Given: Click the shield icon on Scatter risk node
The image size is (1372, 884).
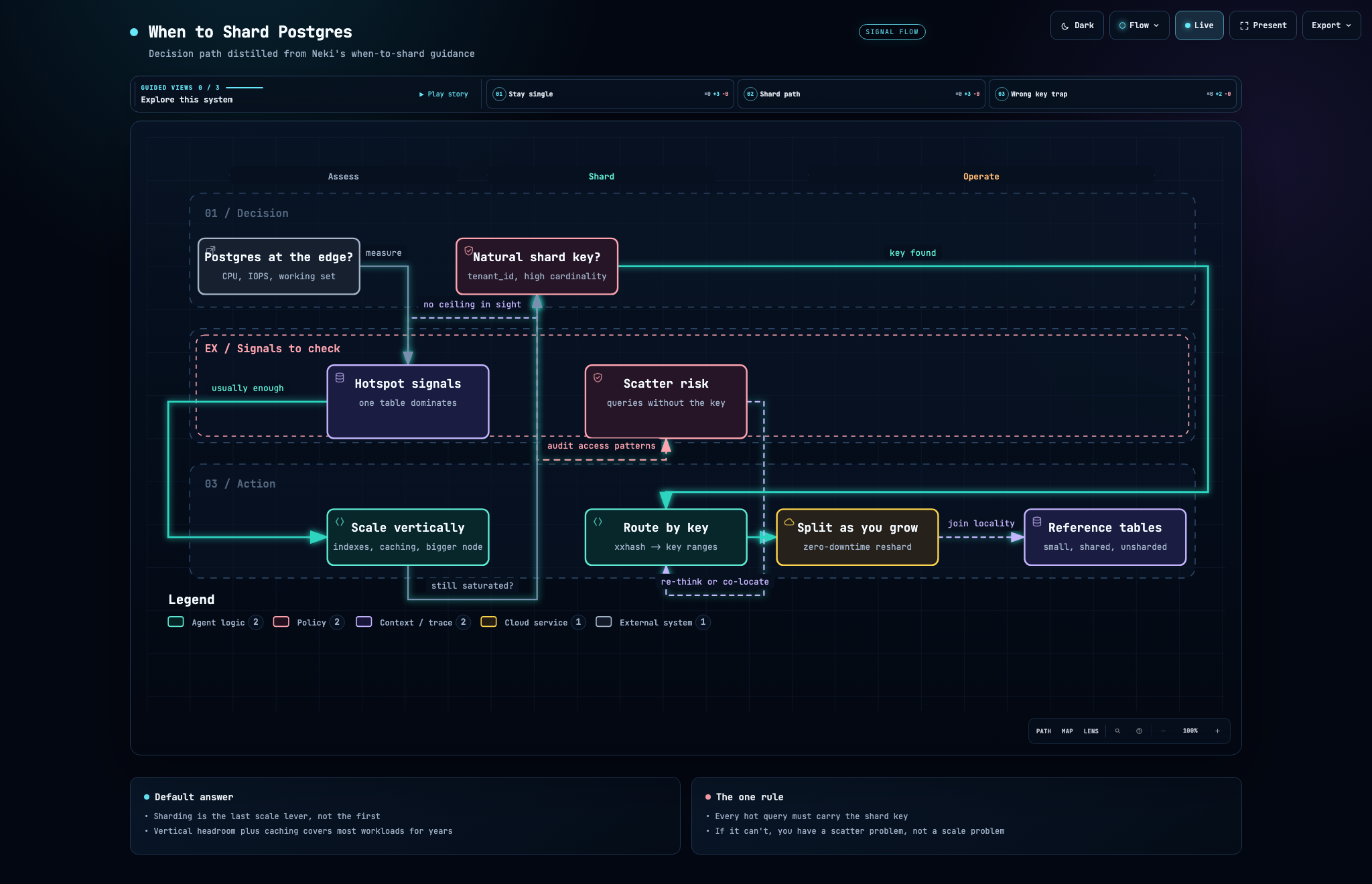Looking at the screenshot, I should pyautogui.click(x=598, y=378).
